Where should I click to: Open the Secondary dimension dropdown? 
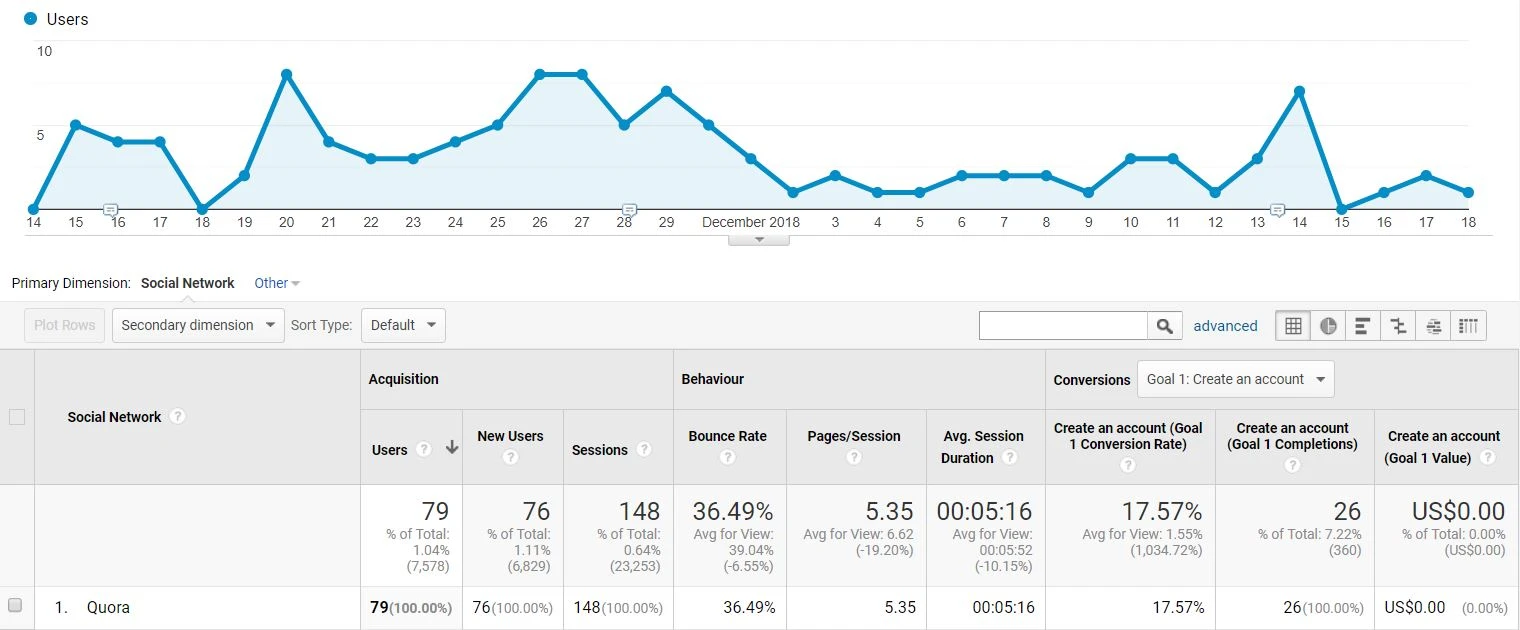coord(198,325)
